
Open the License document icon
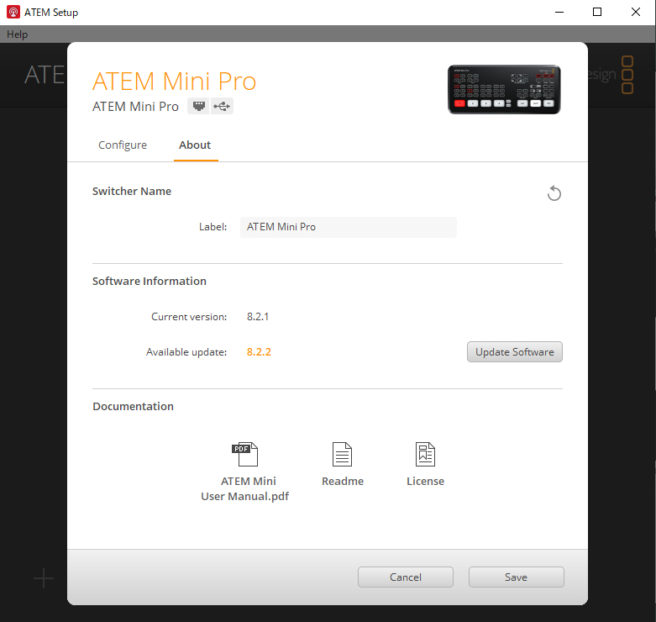[425, 454]
